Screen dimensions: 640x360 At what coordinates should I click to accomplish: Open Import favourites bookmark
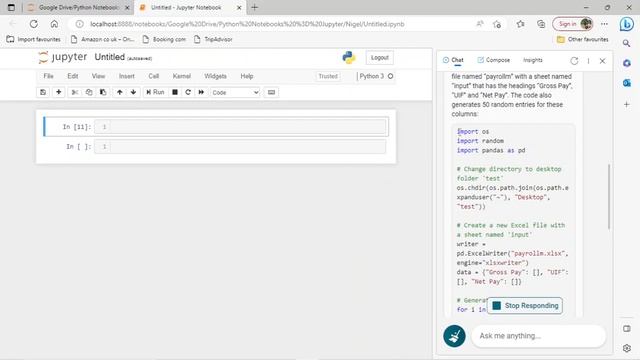33,39
